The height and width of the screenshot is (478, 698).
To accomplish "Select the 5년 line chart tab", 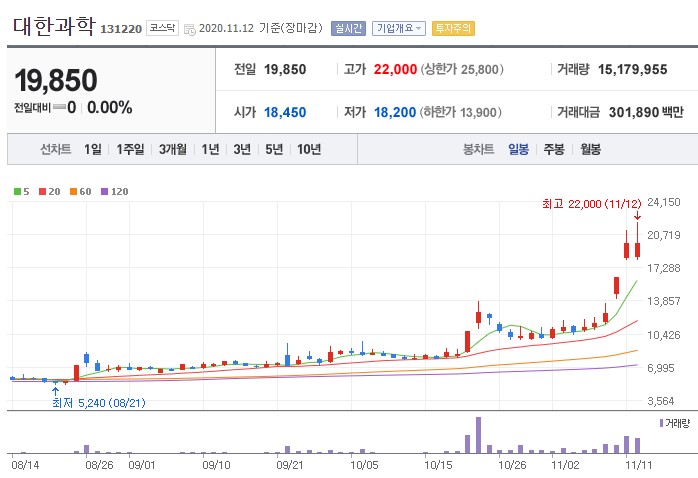I will (274, 149).
